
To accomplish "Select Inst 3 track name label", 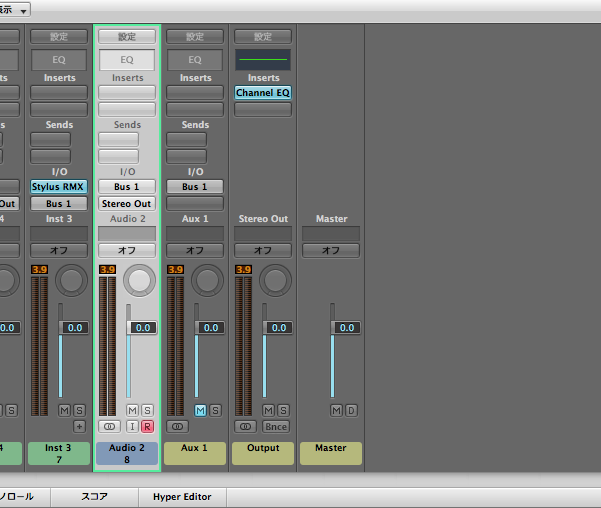I will point(59,454).
